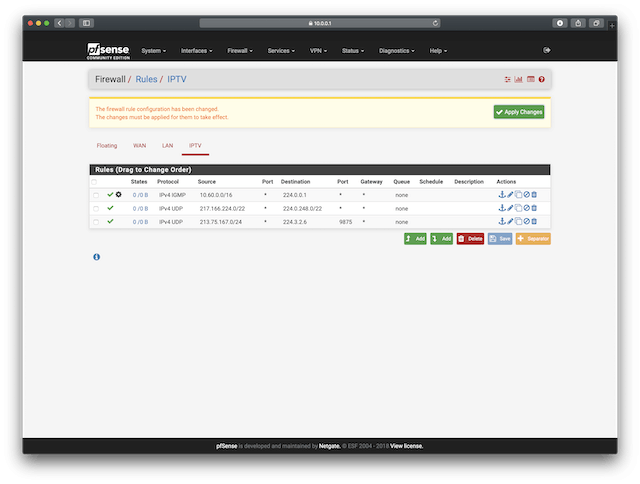This screenshot has width=640, height=484.
Task: Open the VPN menu
Action: coord(318,51)
